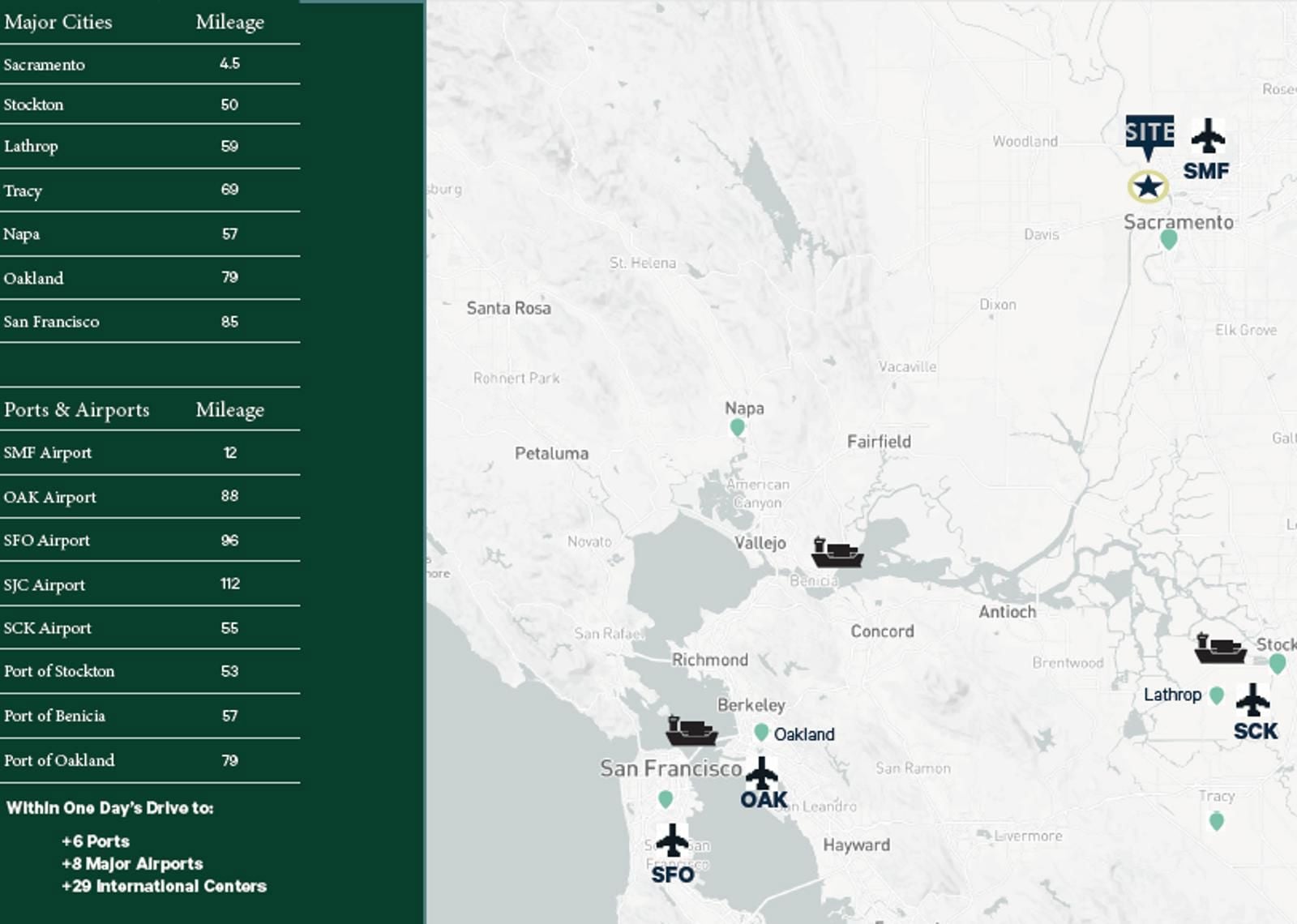1297x924 pixels.
Task: Click the Ports & Airports header
Action: pos(77,409)
